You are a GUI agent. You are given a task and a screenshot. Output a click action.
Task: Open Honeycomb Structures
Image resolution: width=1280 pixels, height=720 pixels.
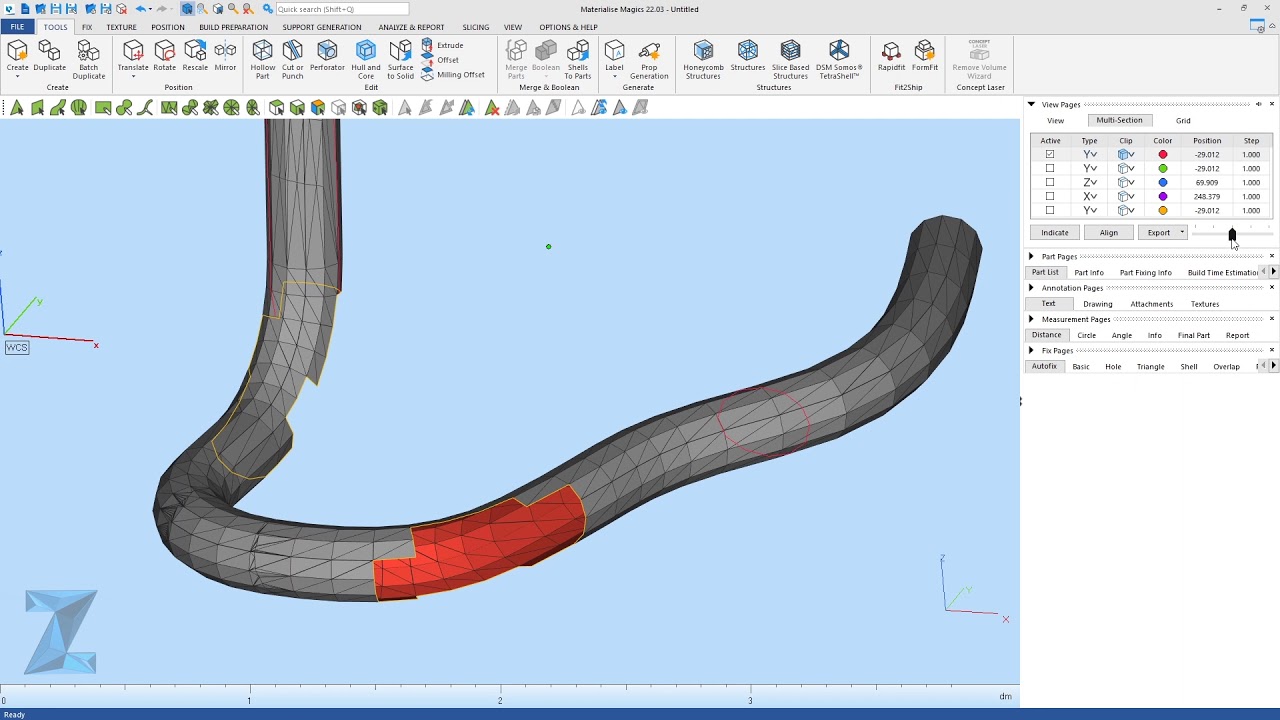coord(703,60)
